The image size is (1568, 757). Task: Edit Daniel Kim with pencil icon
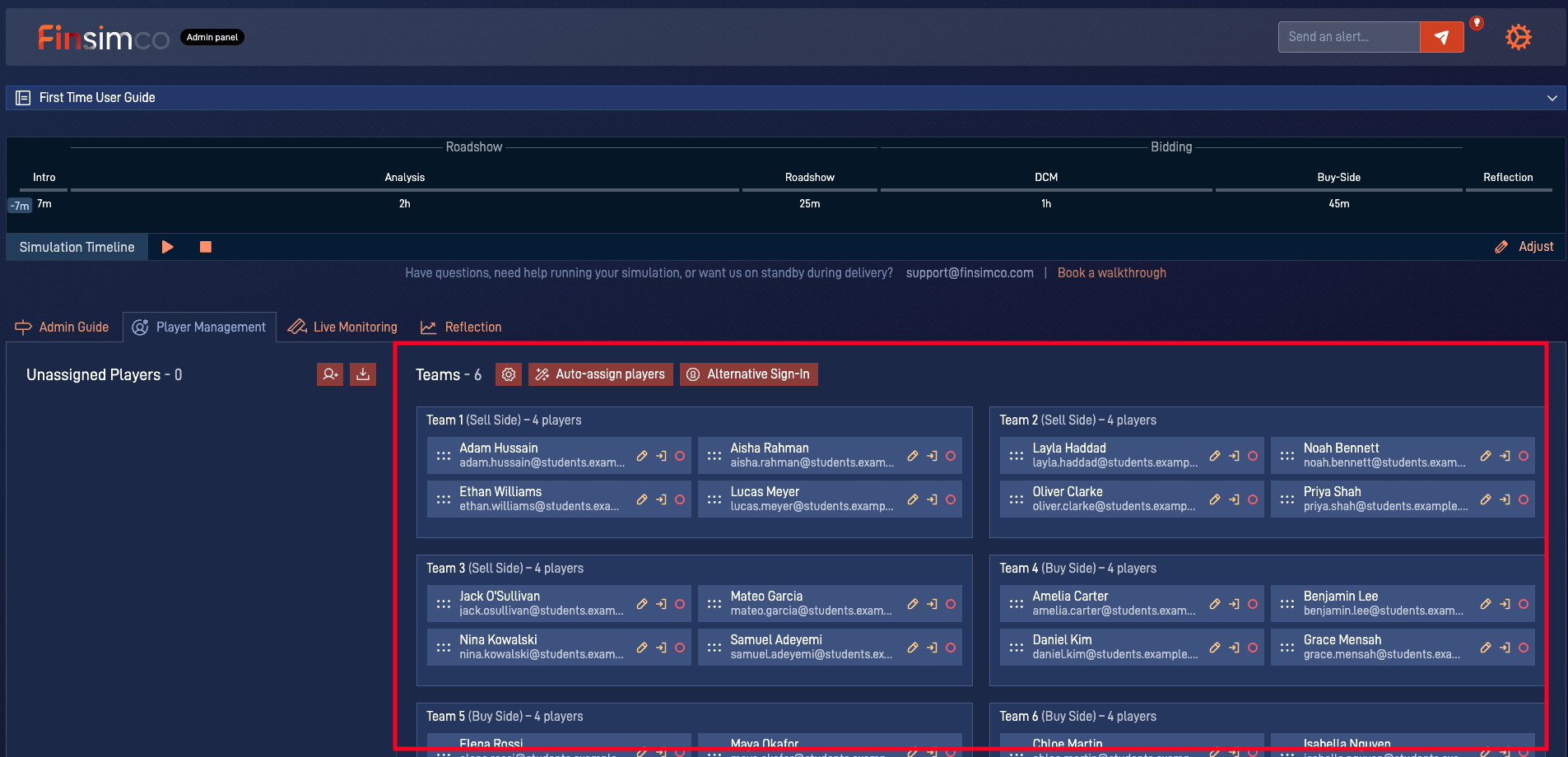click(1215, 648)
